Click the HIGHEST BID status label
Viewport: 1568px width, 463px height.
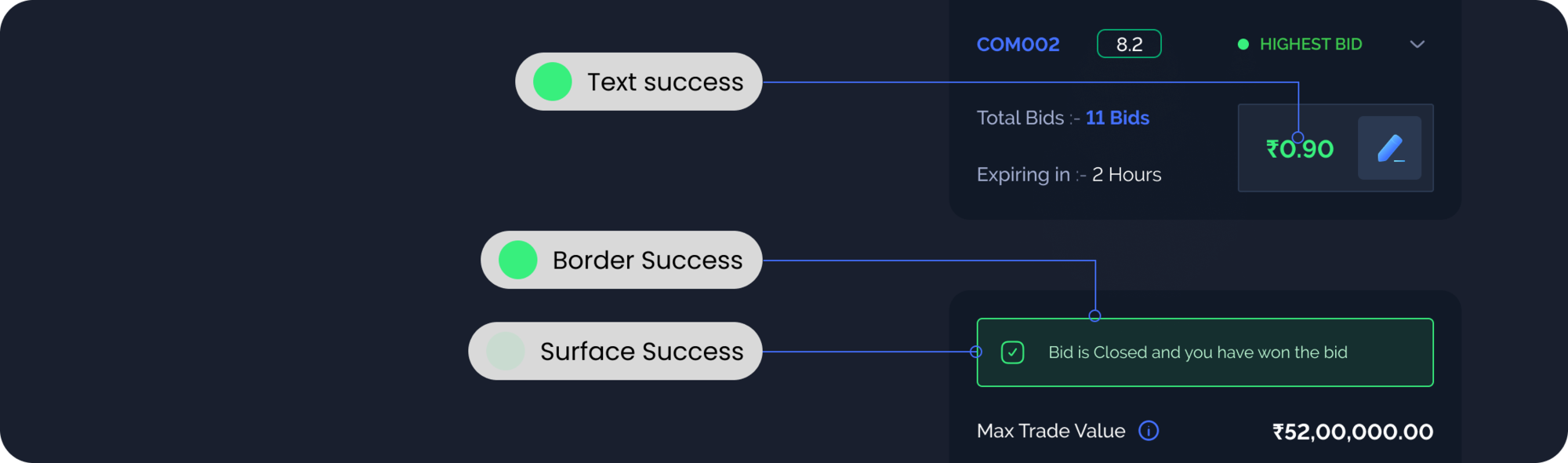1311,45
